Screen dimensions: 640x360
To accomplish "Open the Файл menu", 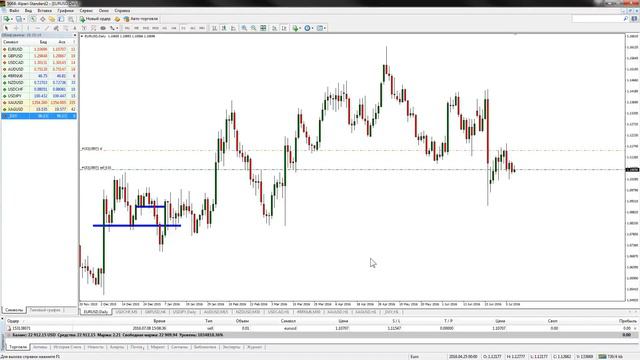I will tap(14, 11).
